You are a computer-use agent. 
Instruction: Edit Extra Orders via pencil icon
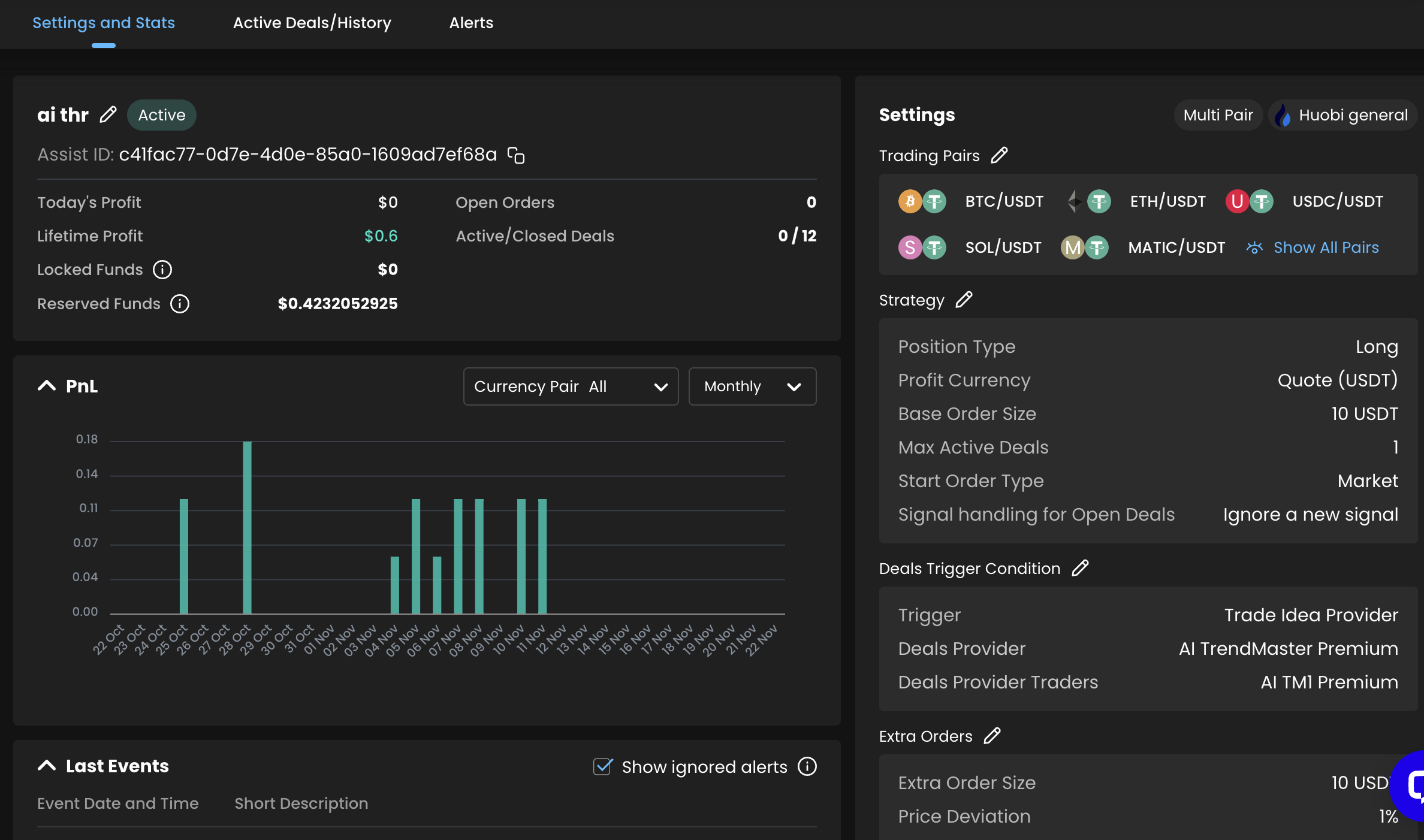[x=992, y=736]
